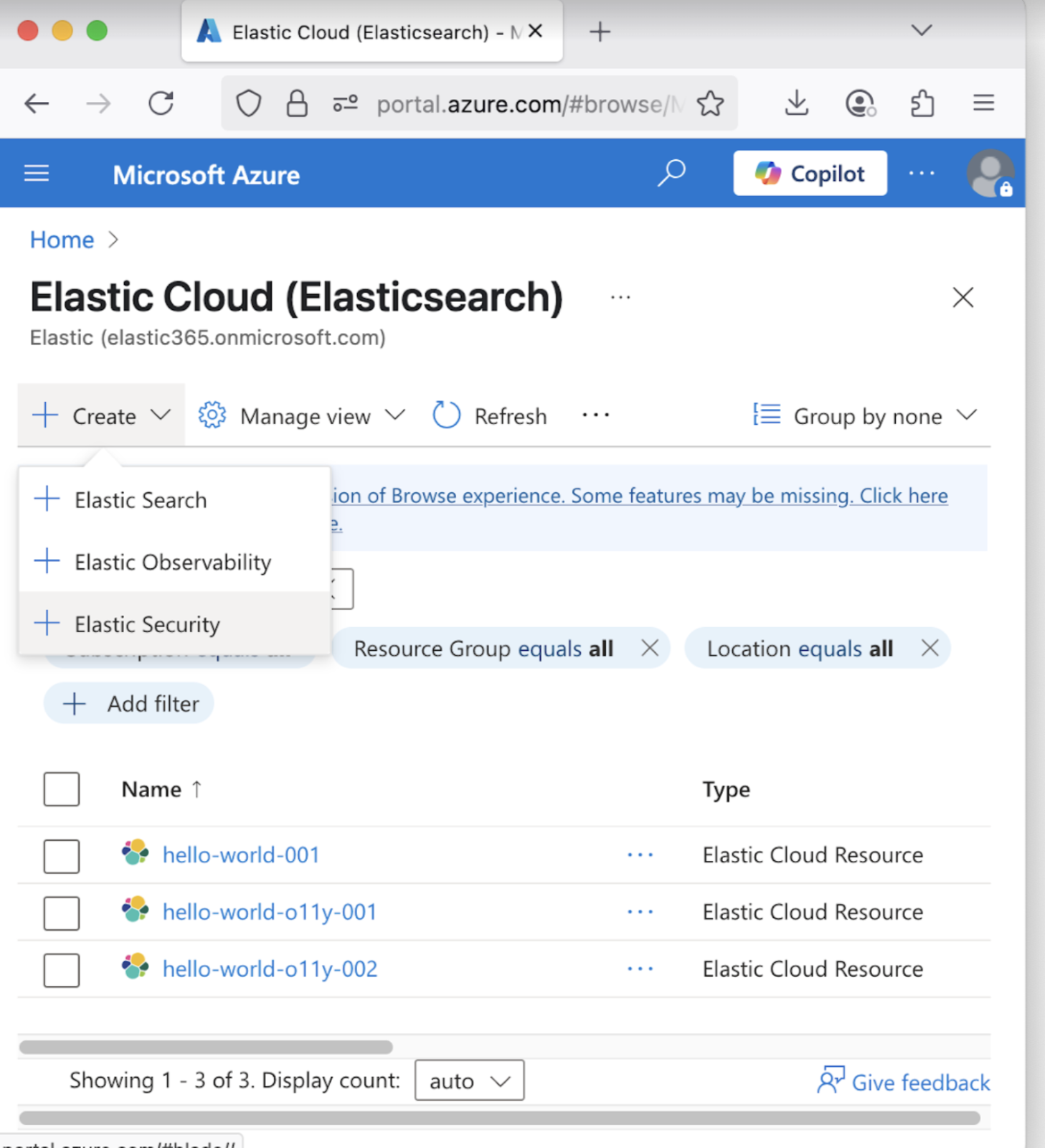Click the page bottom horizontal scrollbar
This screenshot has width=1045, height=1148.
click(x=499, y=1118)
